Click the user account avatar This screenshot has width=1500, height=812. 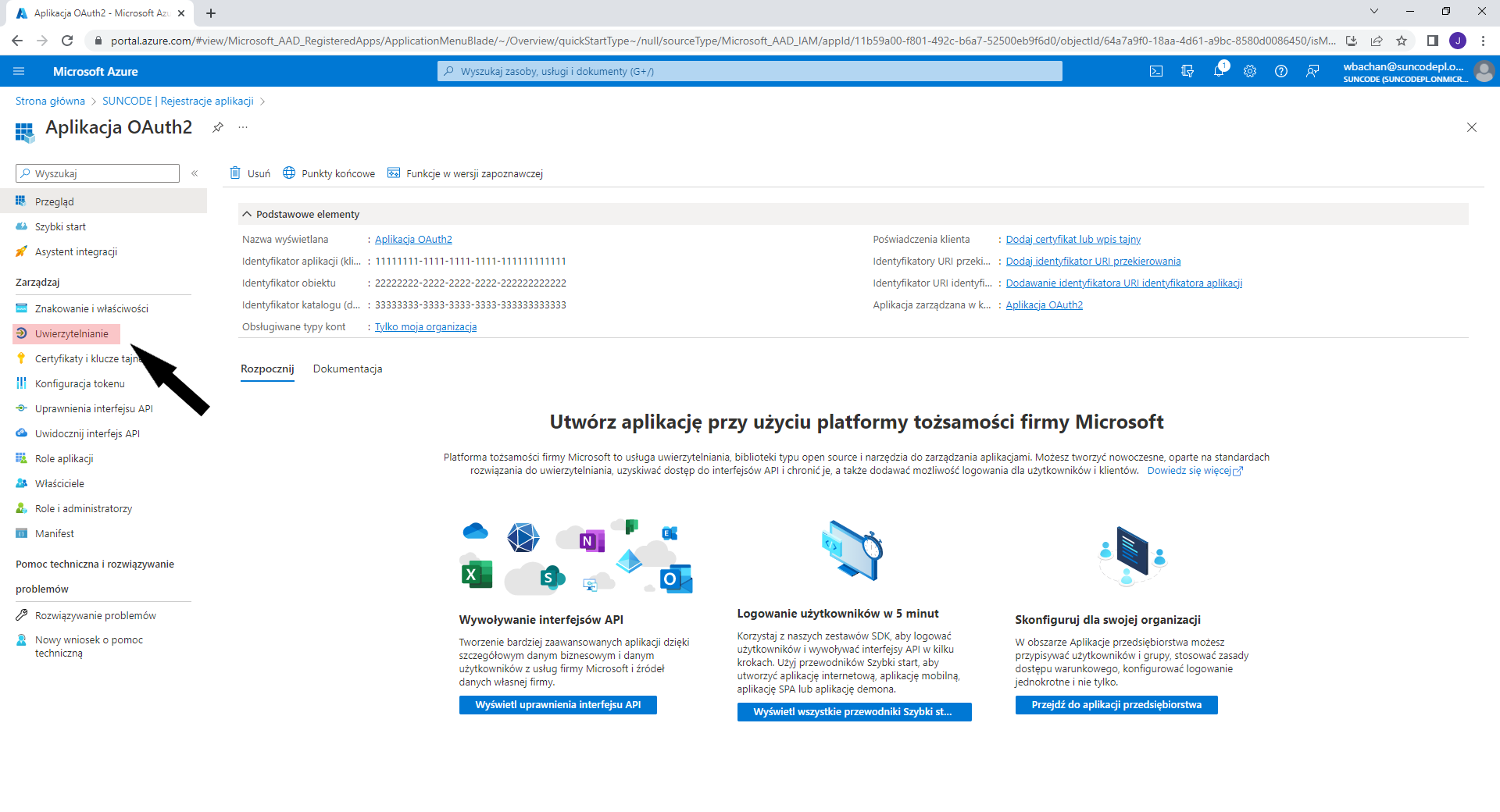tap(1484, 71)
